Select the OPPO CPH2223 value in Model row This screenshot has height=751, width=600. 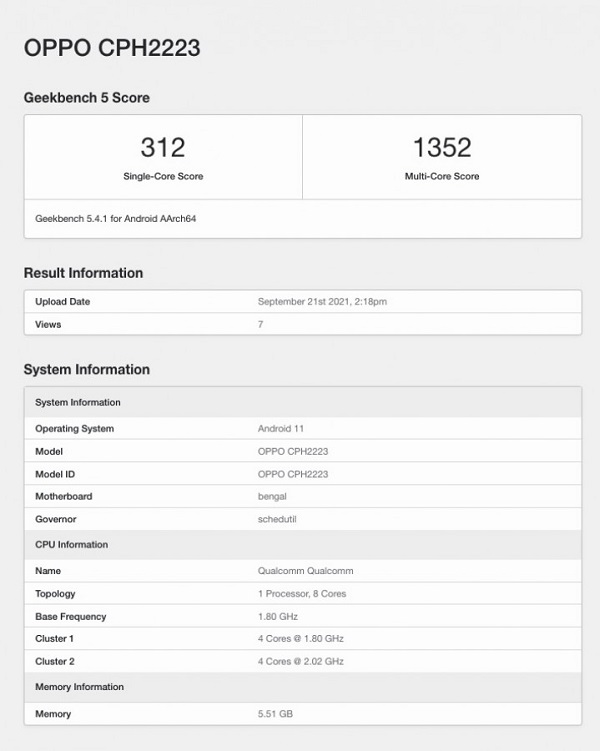click(x=293, y=452)
